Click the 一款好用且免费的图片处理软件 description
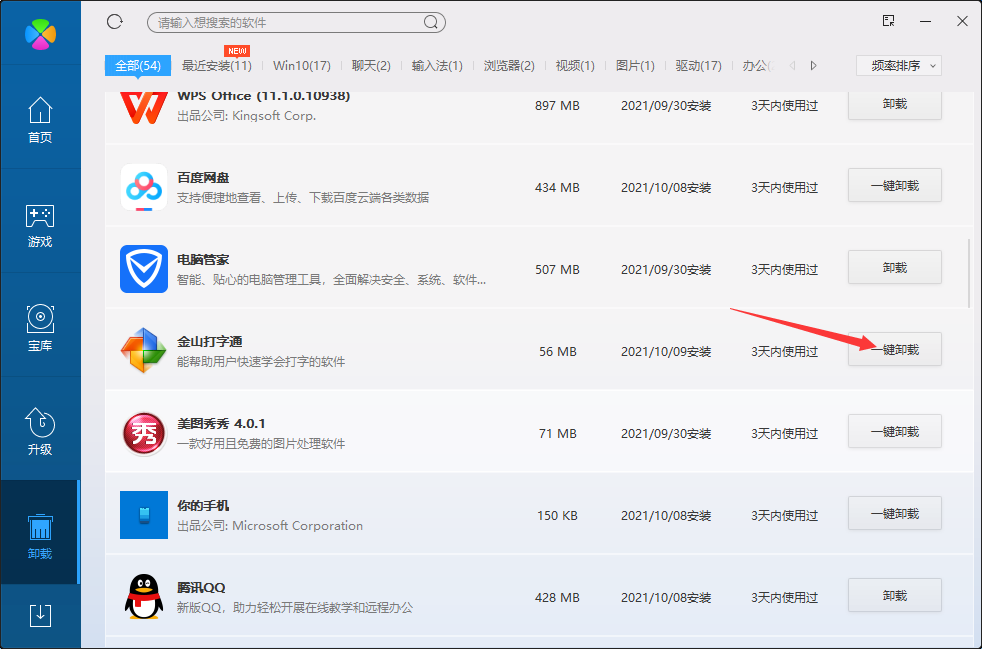Image resolution: width=982 pixels, height=649 pixels. pyautogui.click(x=261, y=444)
